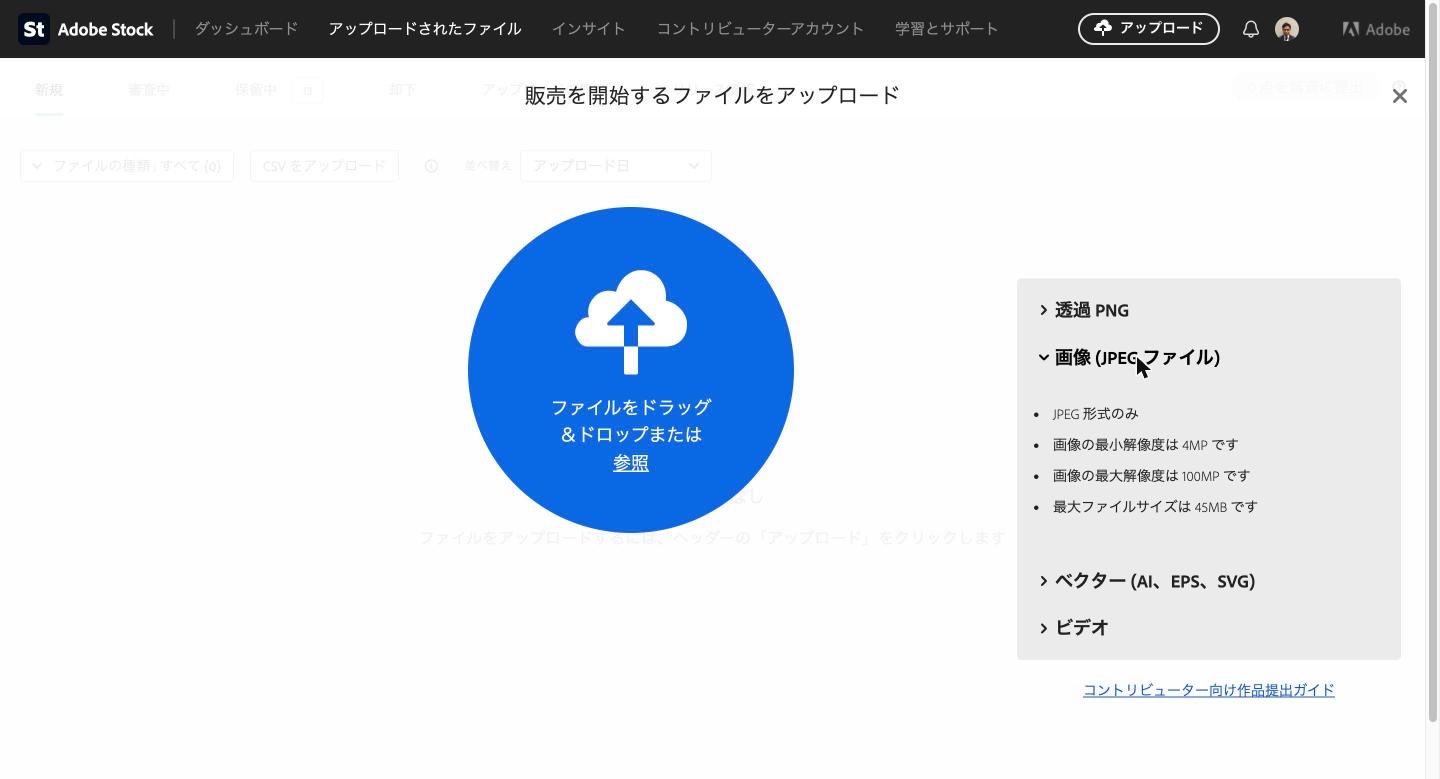The height and width of the screenshot is (779, 1440).
Task: Open アップロードされたファイル menu item
Action: 425,29
